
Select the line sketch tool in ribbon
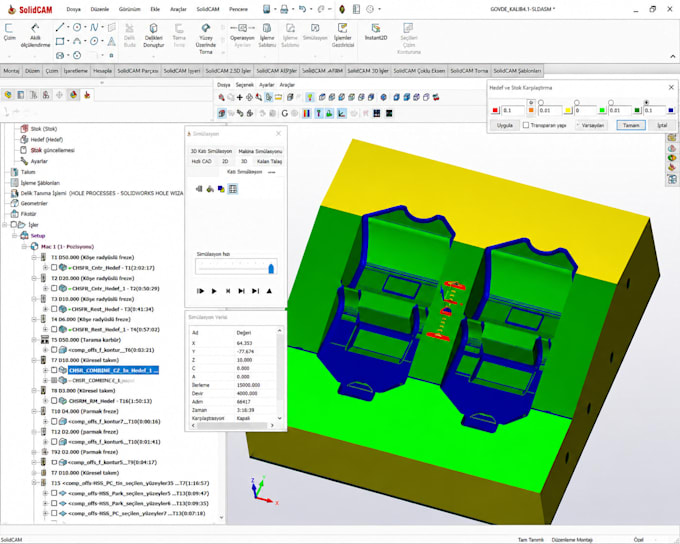tap(60, 27)
